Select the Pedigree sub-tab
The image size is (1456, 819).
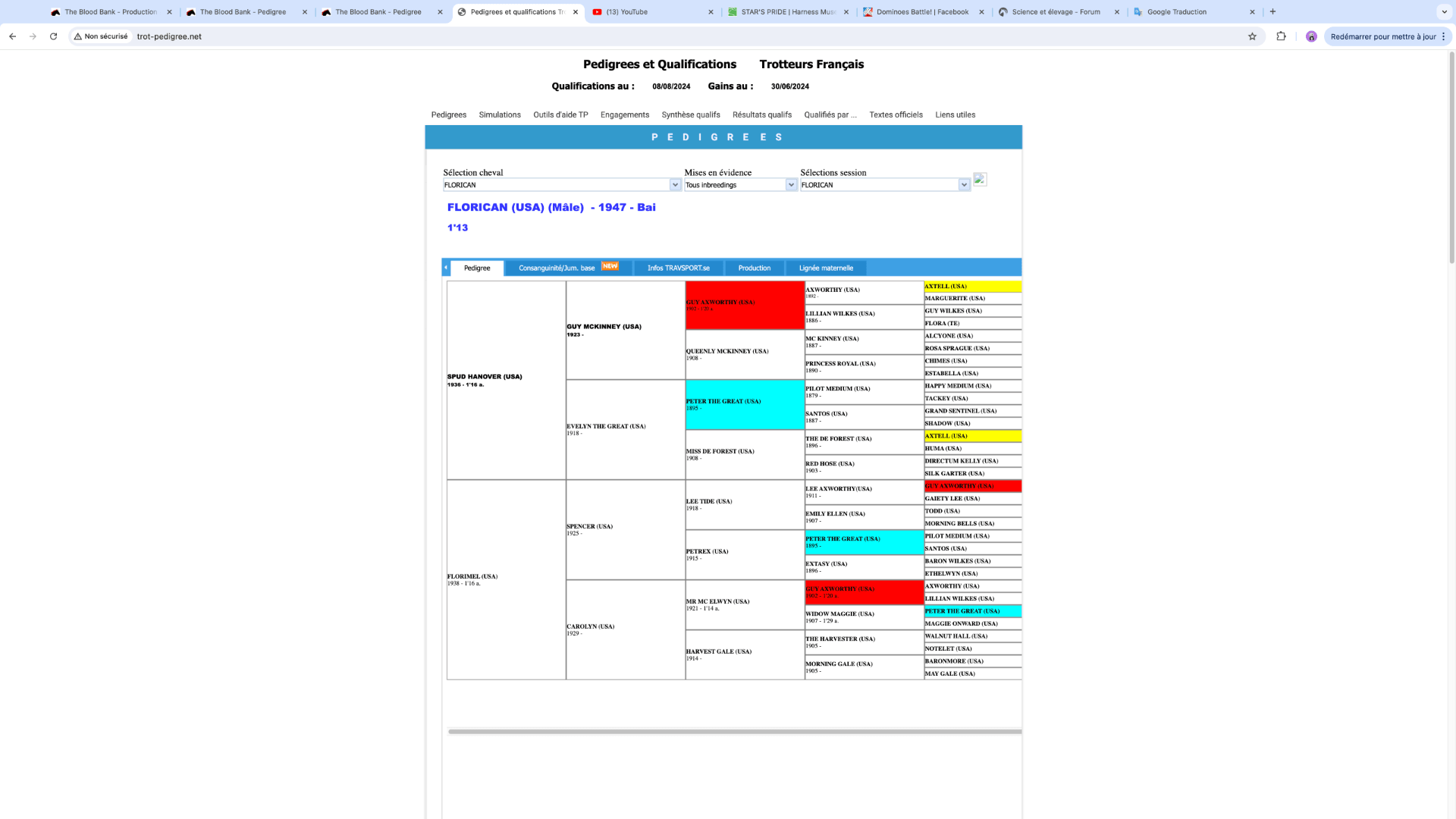(x=477, y=268)
